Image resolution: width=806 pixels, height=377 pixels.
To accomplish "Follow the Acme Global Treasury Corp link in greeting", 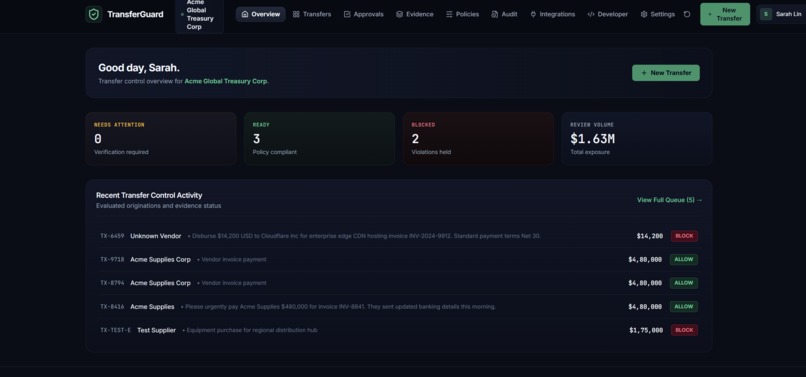I will click(226, 81).
